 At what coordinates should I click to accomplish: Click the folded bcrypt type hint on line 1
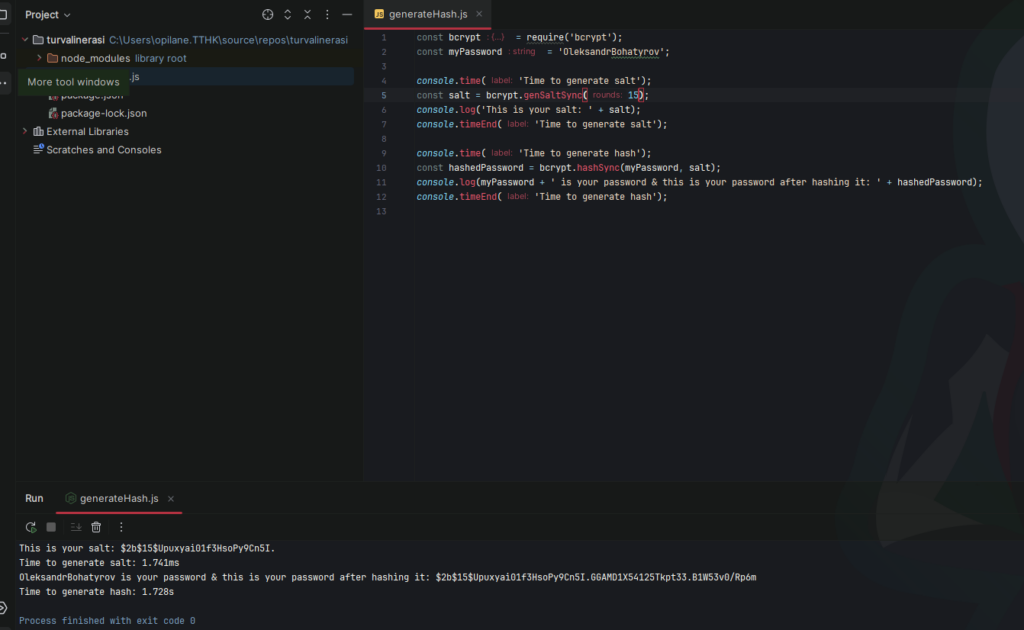tap(497, 37)
